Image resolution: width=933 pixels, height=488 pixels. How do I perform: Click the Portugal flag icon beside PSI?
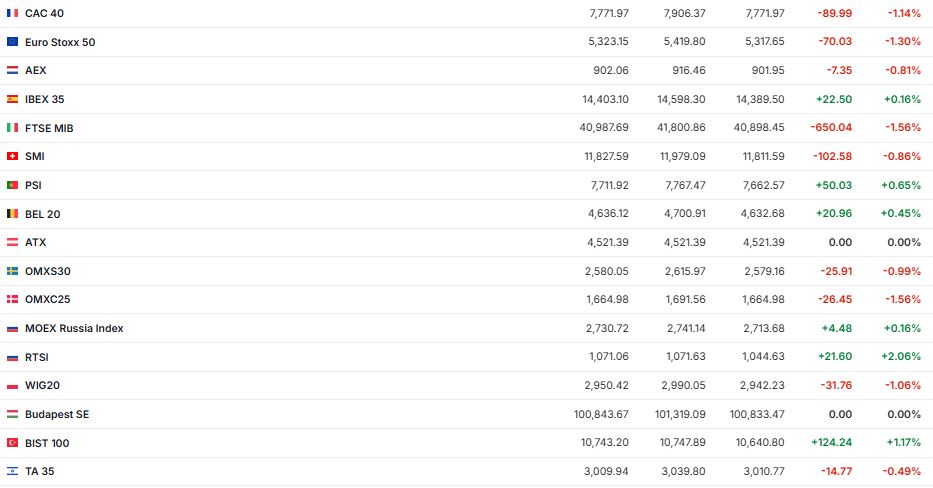(12, 185)
